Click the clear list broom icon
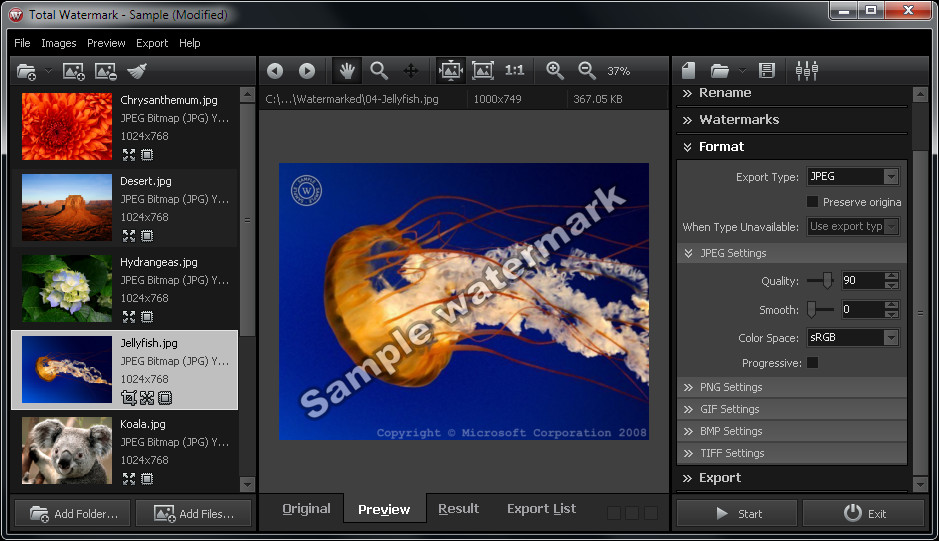 pyautogui.click(x=137, y=71)
